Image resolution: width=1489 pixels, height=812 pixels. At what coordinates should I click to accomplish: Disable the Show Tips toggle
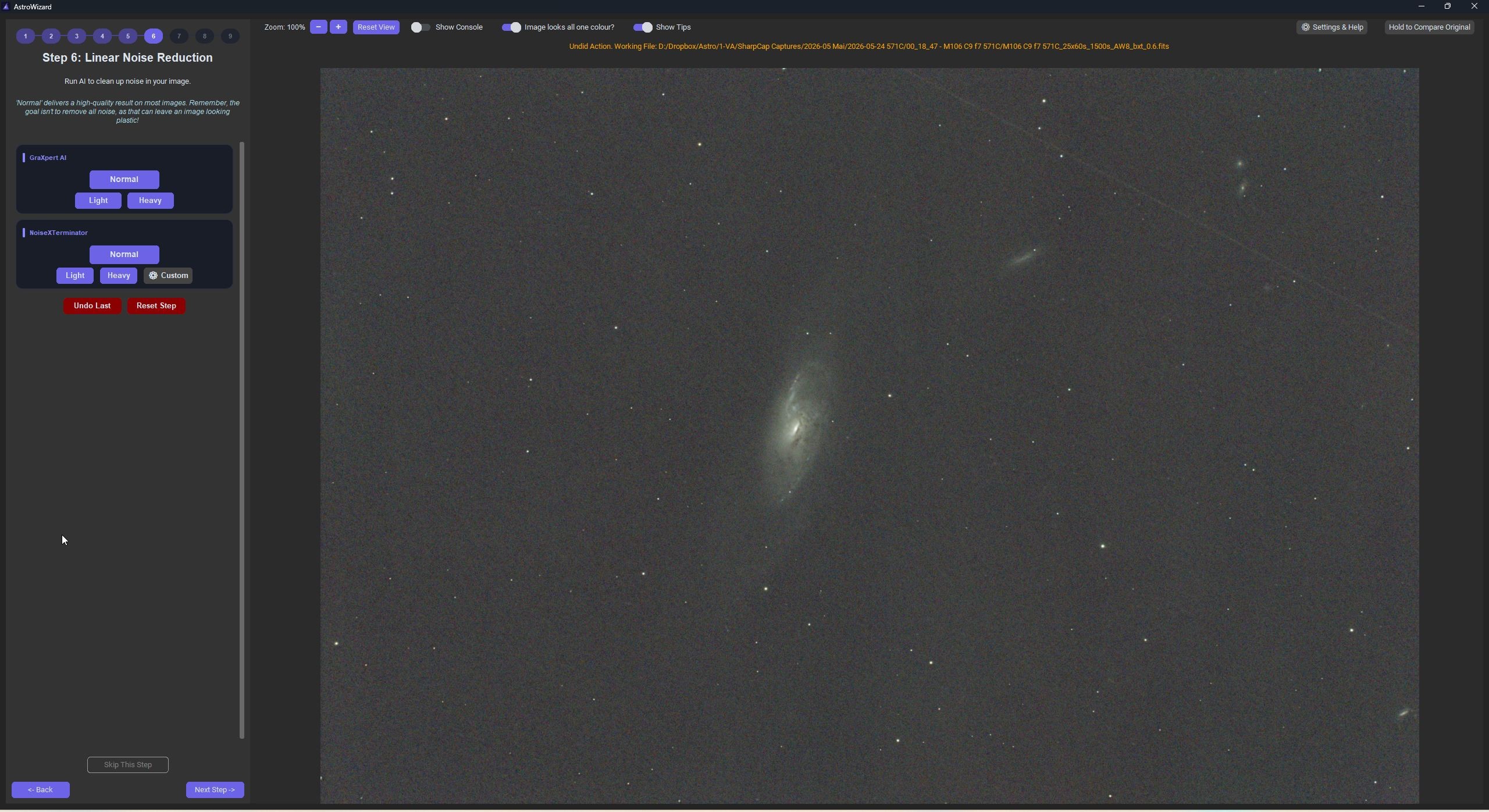pyautogui.click(x=643, y=27)
